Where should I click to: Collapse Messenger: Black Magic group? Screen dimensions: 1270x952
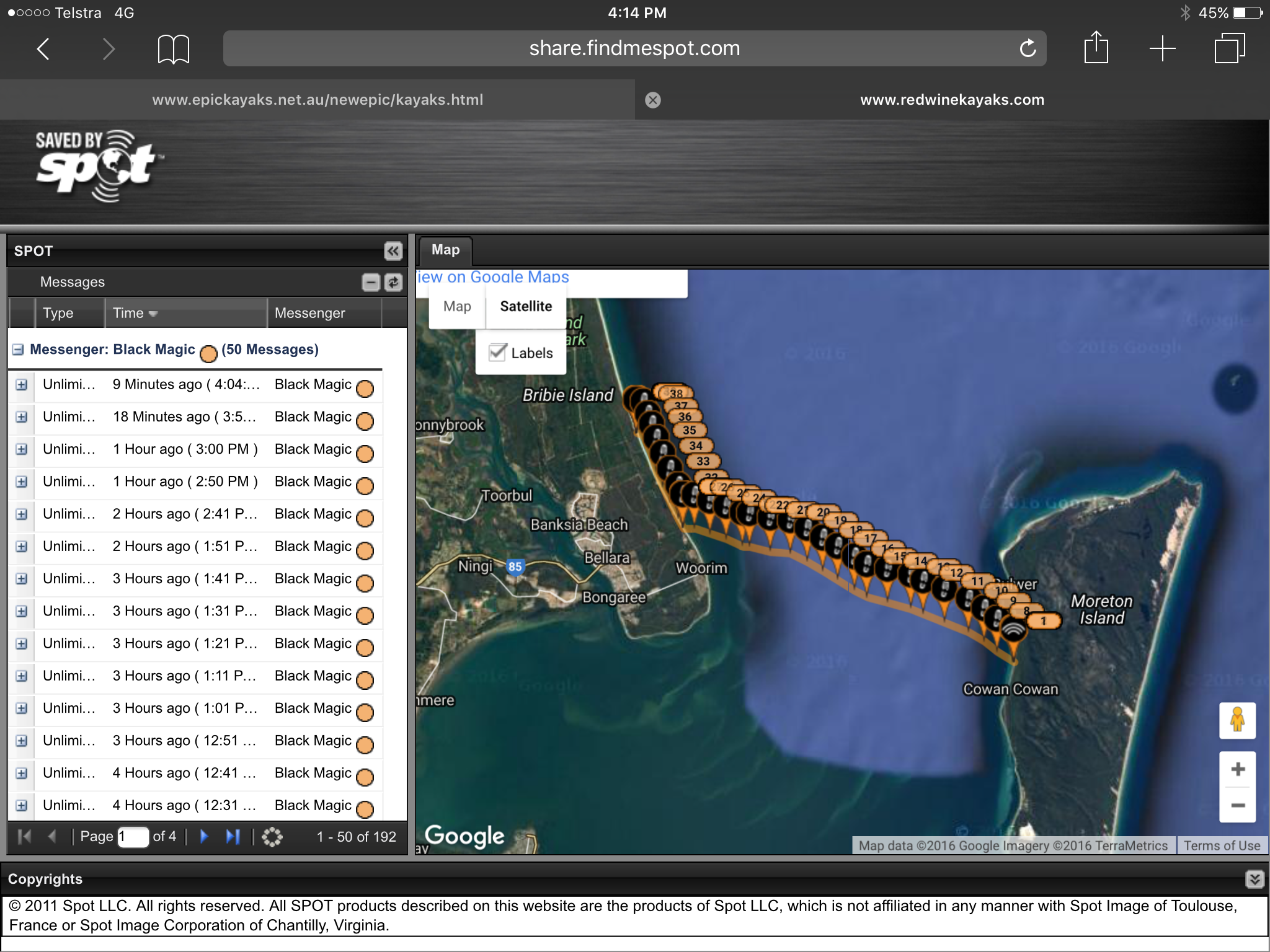[x=18, y=350]
